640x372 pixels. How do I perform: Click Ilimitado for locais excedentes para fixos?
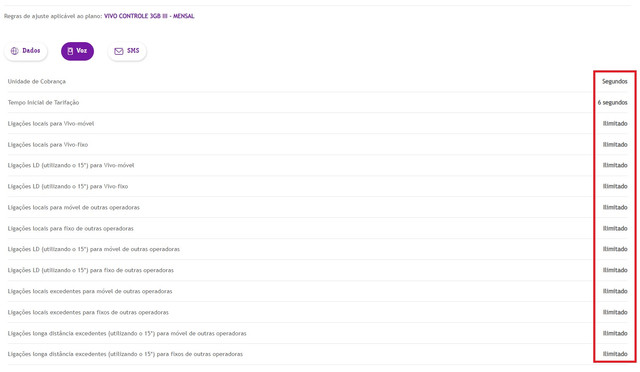[615, 312]
